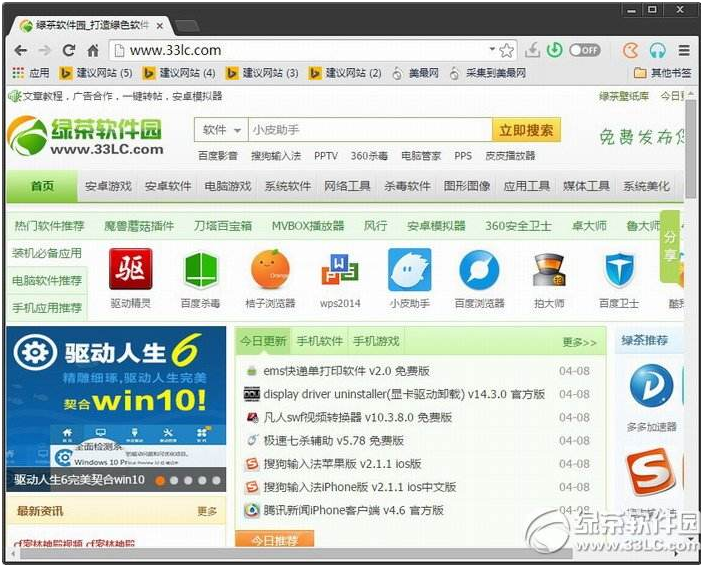Click the 拍大师 app icon

click(x=549, y=270)
